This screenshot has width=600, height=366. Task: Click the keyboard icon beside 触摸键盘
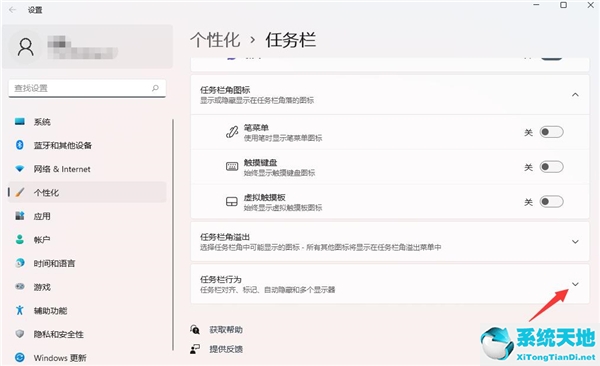(x=232, y=167)
